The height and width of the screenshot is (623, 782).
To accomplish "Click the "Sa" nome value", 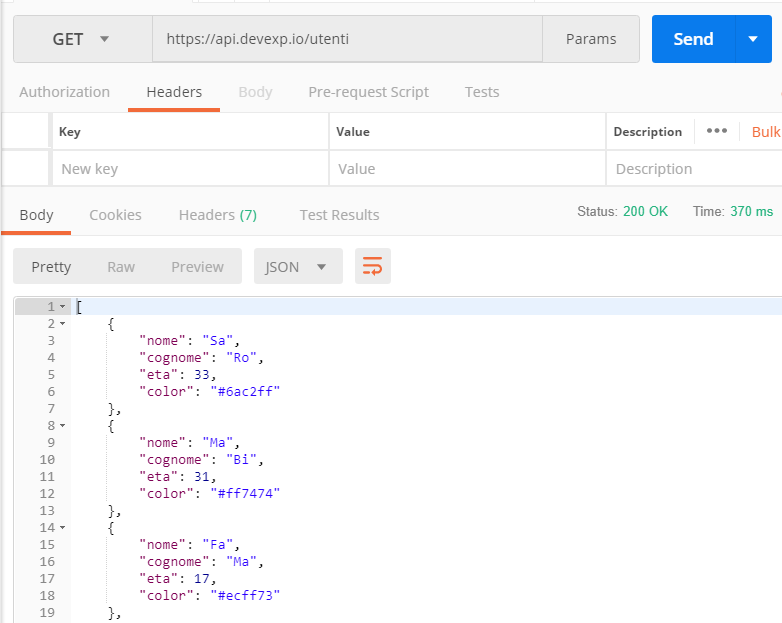I will pos(217,341).
